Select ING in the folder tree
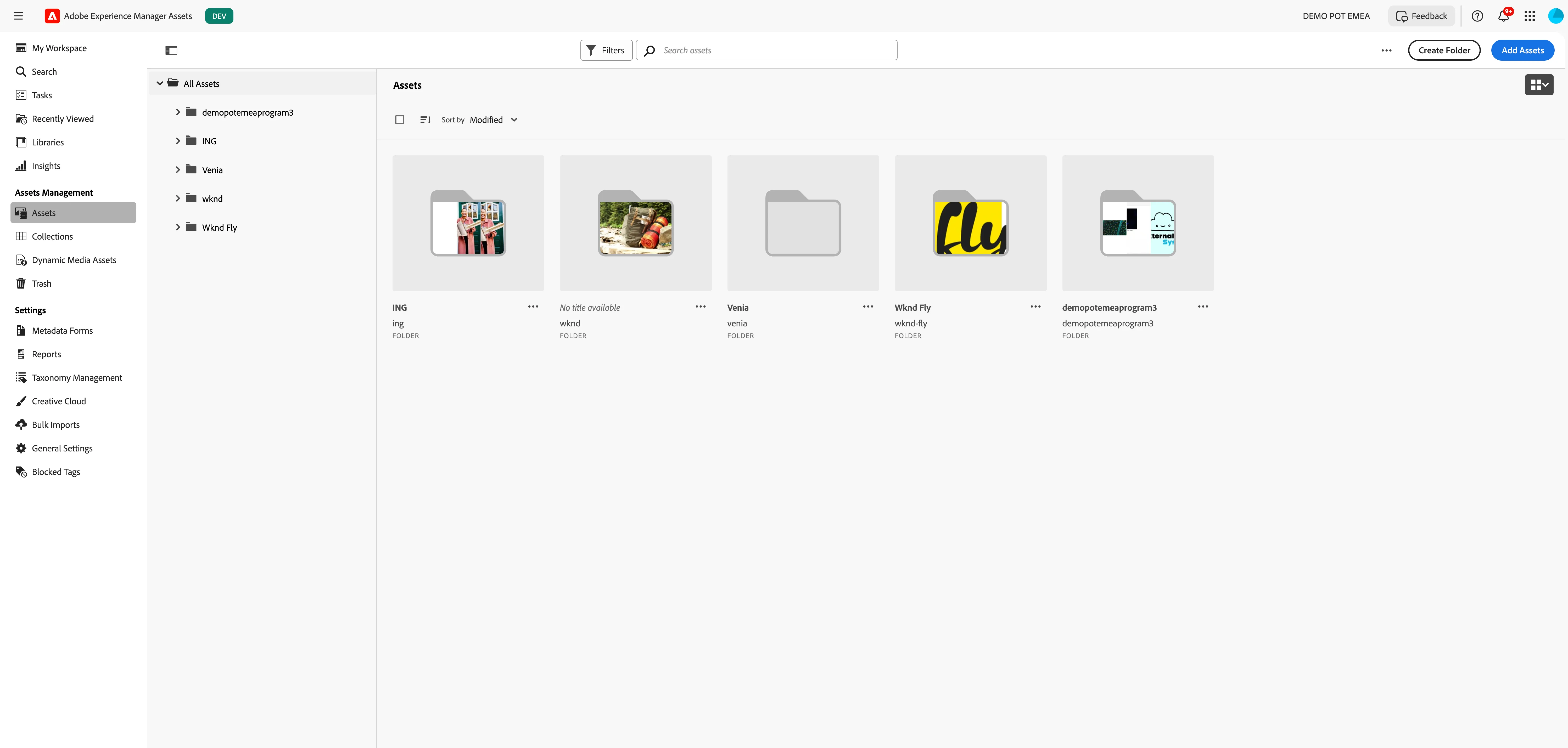The width and height of the screenshot is (1568, 748). click(x=209, y=141)
